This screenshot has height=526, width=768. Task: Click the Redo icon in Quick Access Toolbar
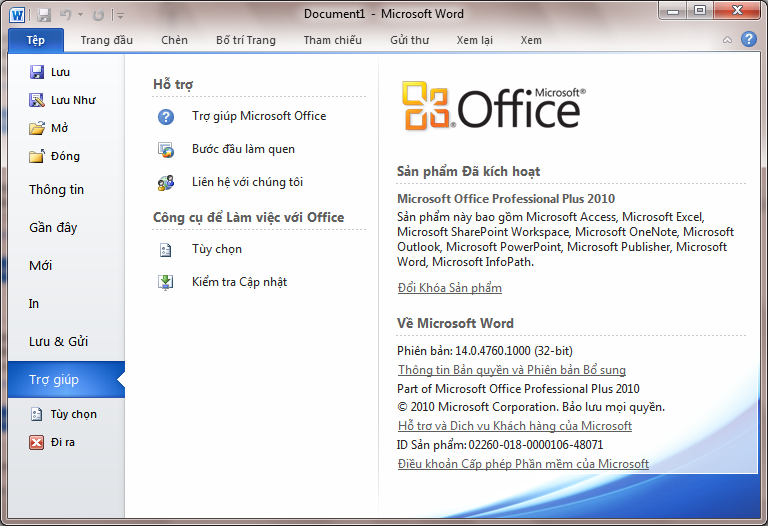98,15
